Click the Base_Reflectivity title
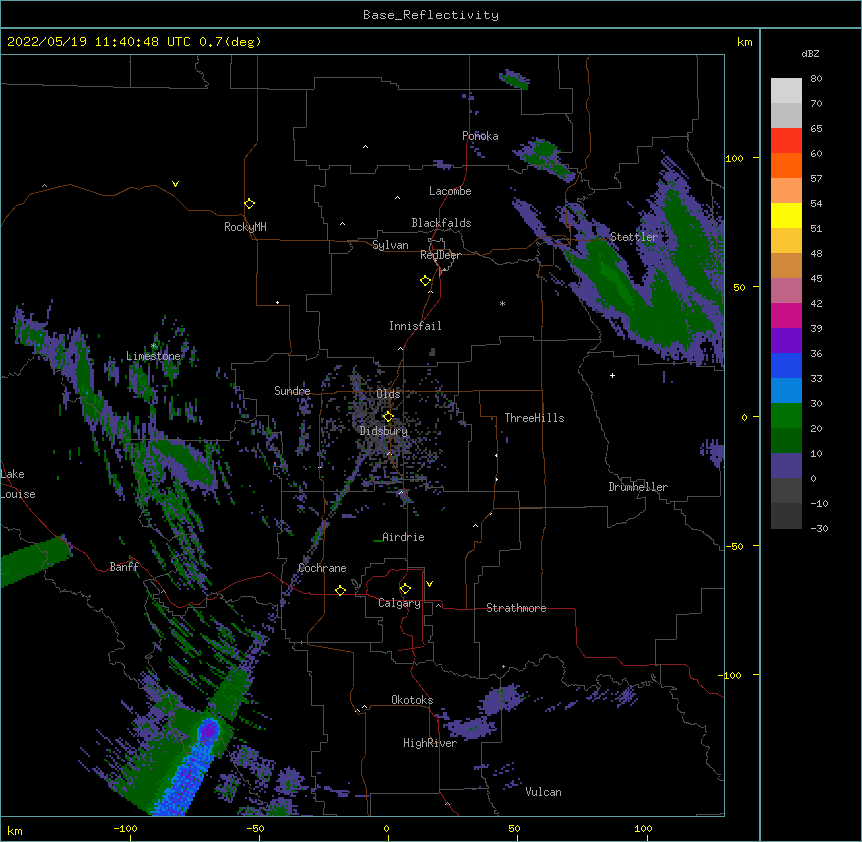This screenshot has width=862, height=842. [431, 15]
